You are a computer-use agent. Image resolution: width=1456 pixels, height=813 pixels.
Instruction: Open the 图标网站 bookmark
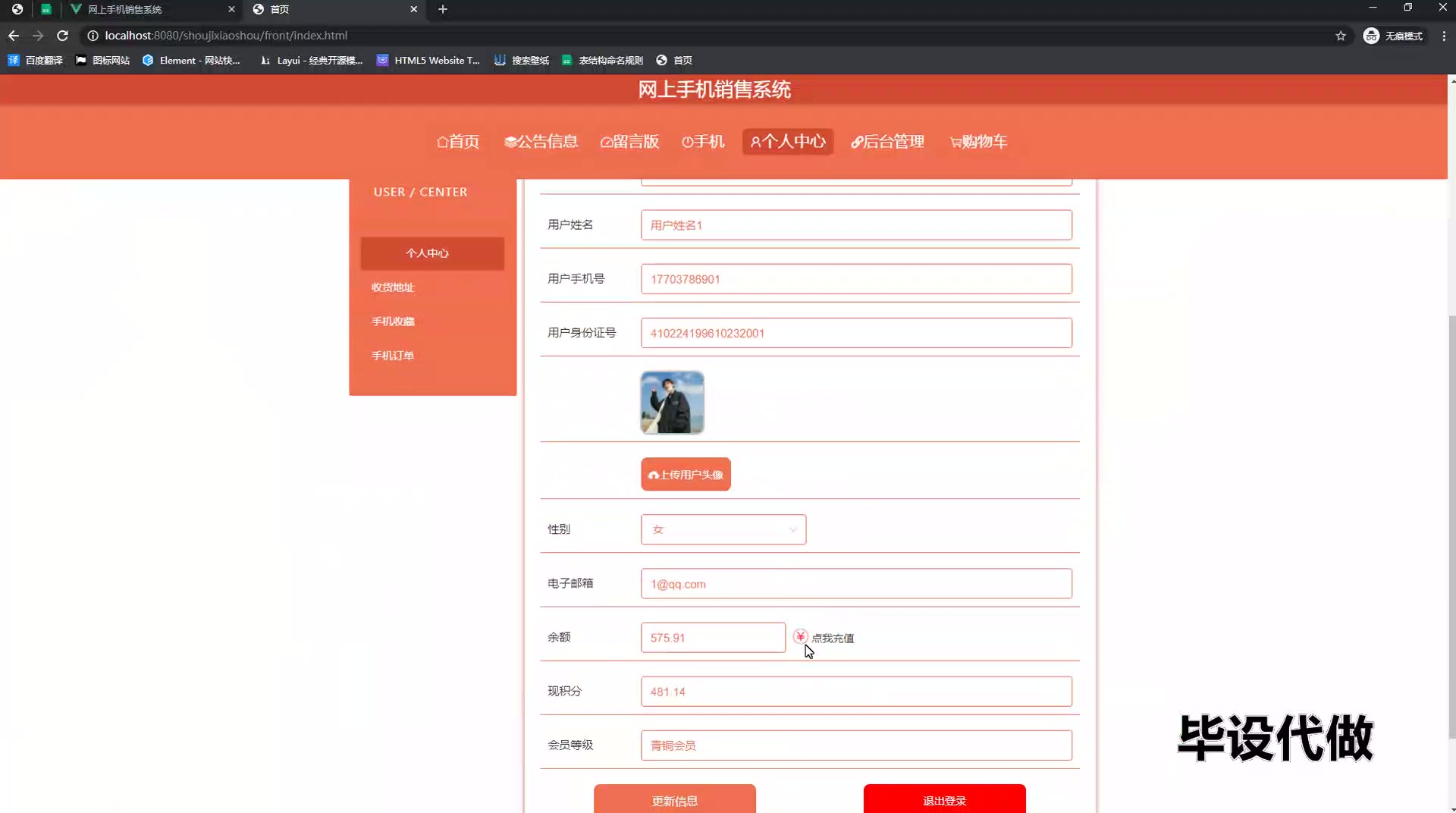(102, 60)
